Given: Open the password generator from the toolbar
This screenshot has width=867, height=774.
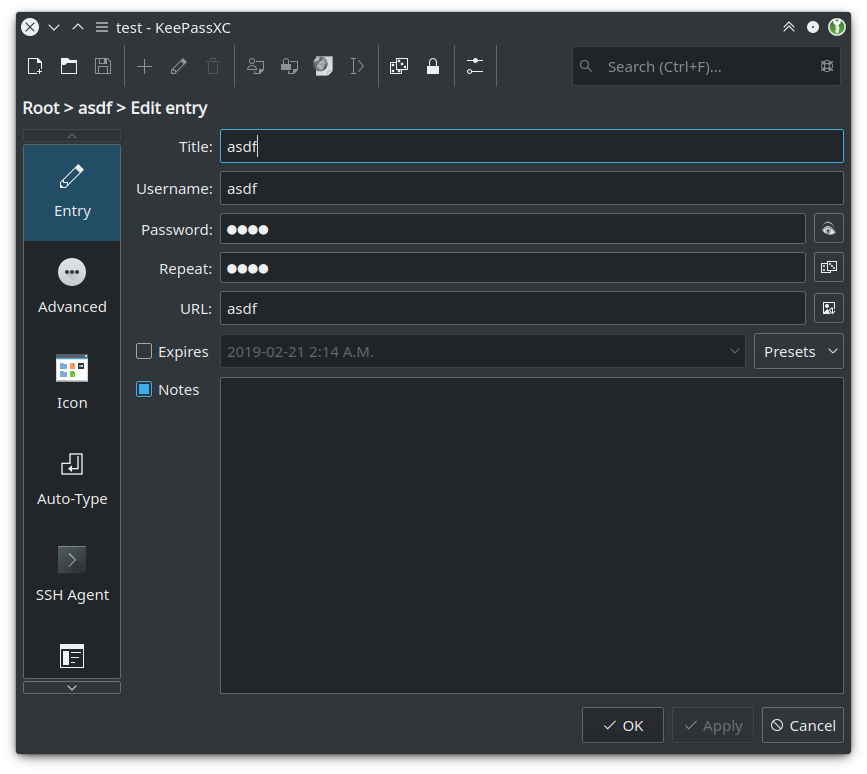Looking at the screenshot, I should (x=399, y=66).
